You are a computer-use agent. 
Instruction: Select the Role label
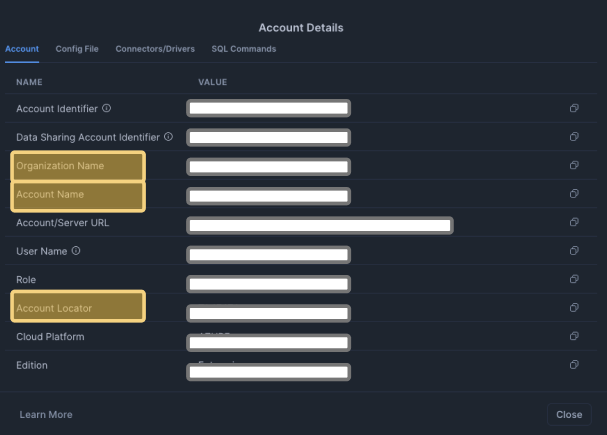[26, 280]
